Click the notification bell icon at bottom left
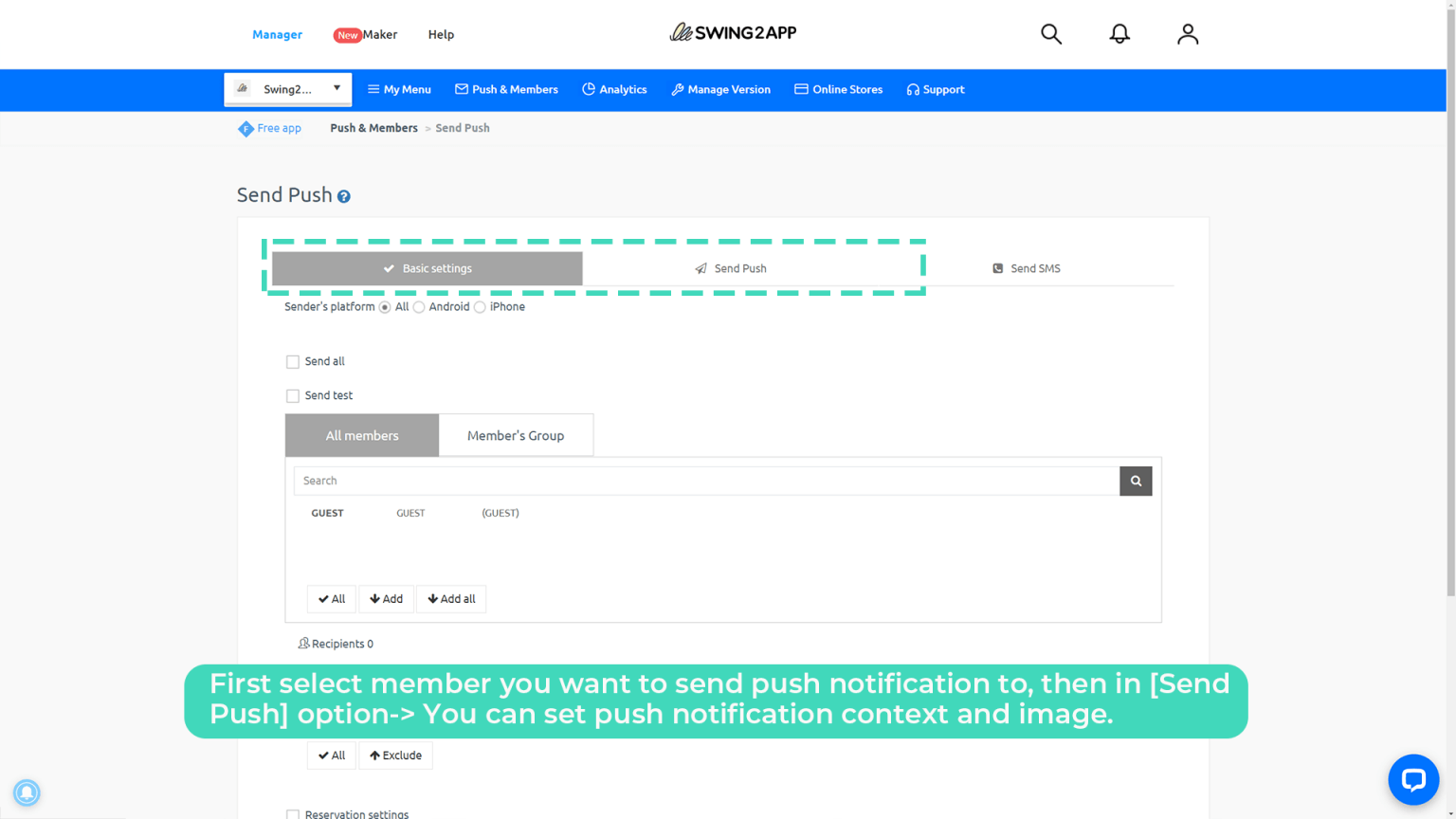1456x819 pixels. (27, 792)
